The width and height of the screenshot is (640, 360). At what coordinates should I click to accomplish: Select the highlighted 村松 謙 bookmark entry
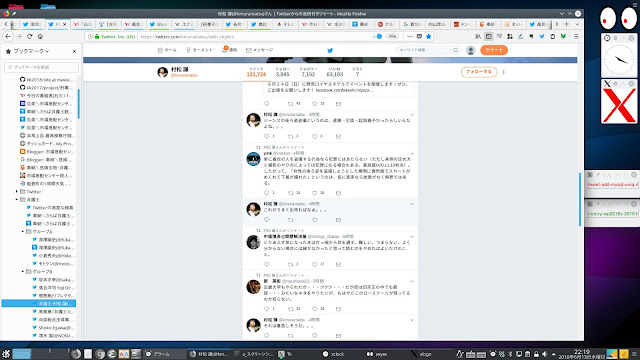point(39,304)
